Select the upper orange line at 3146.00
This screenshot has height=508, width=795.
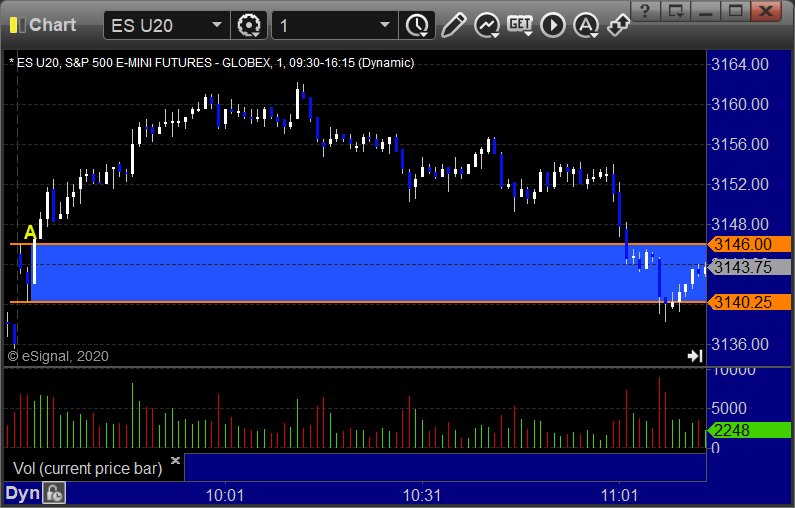[x=358, y=244]
